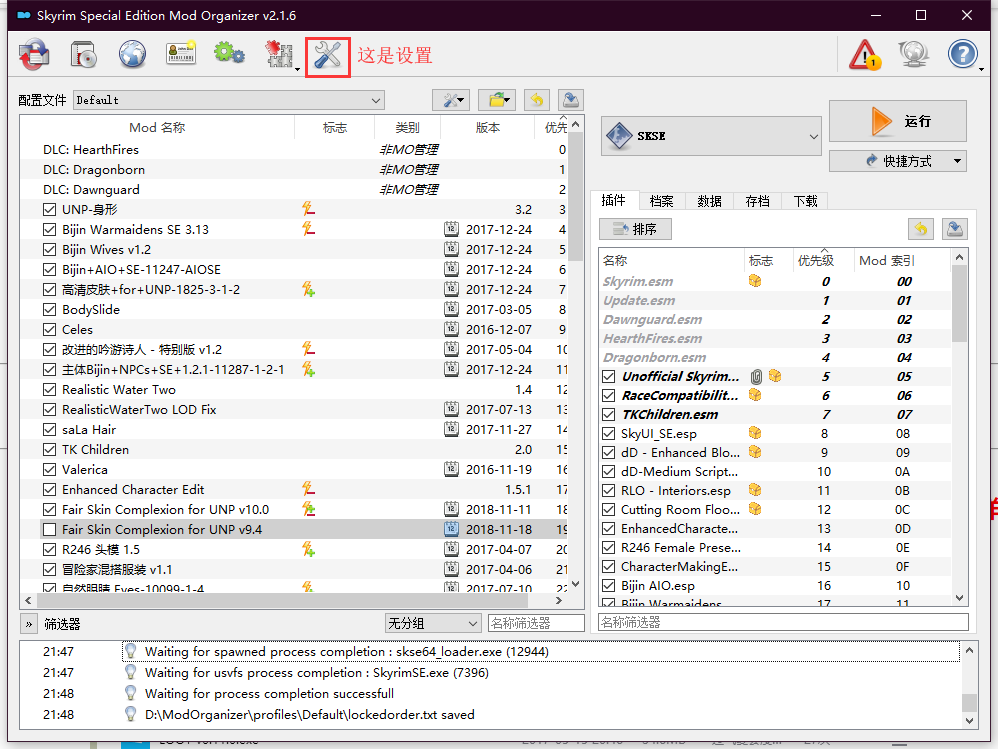Click inside the plugin name filter field

pos(780,622)
